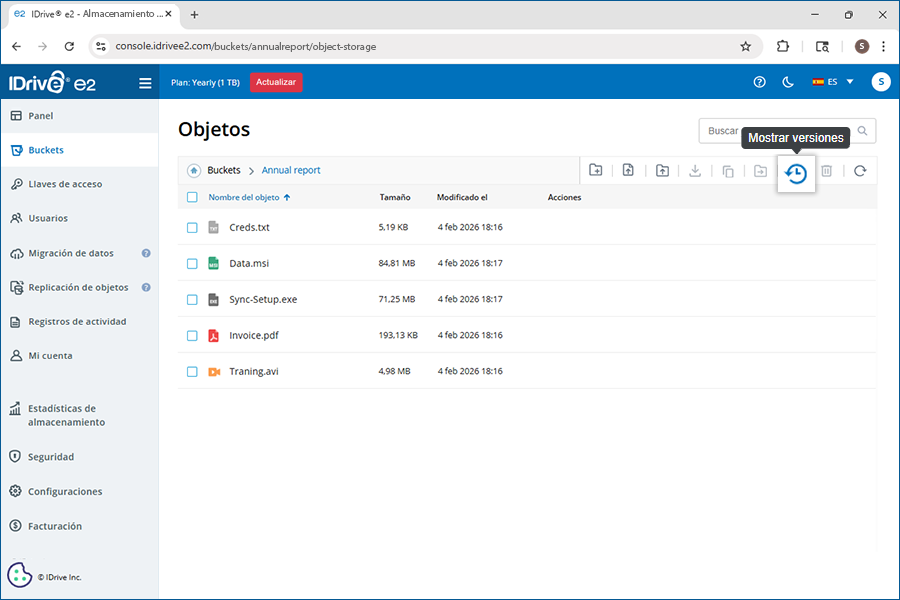Screen dimensions: 900x600
Task: Collapse the sidebar with hamburger menu
Action: coord(145,83)
